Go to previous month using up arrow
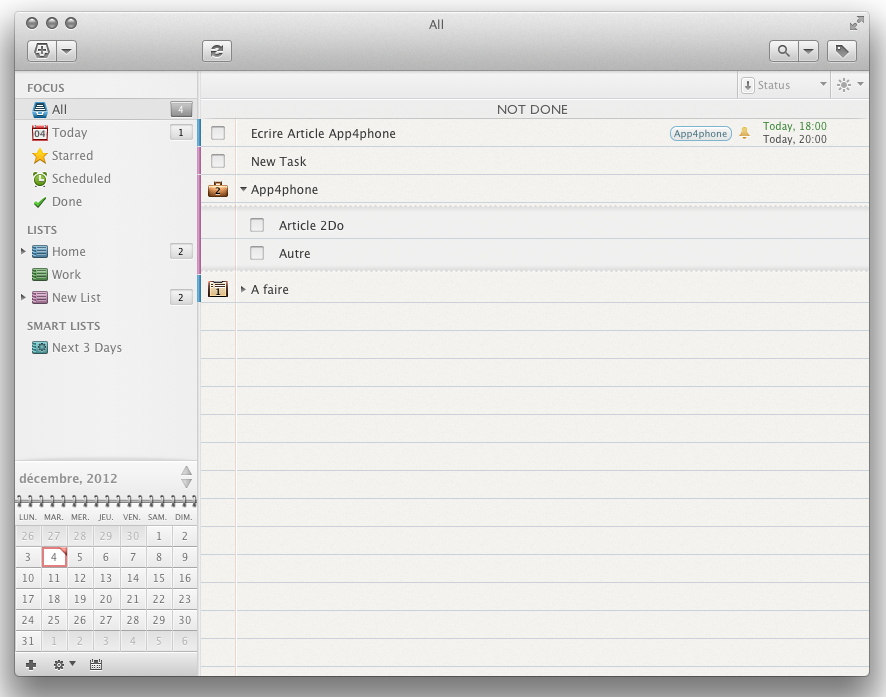This screenshot has width=886, height=697. pos(186,470)
